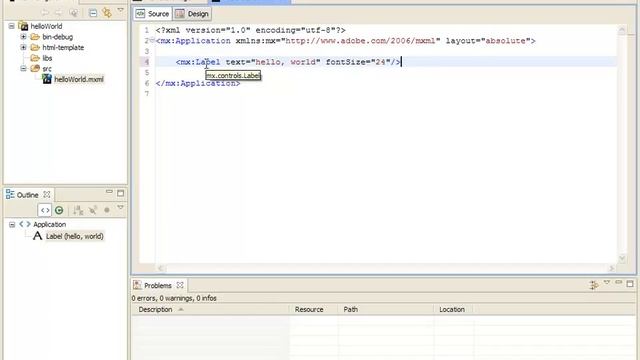Collapse the helloWorld project node
640x360 pixels.
click(11, 26)
